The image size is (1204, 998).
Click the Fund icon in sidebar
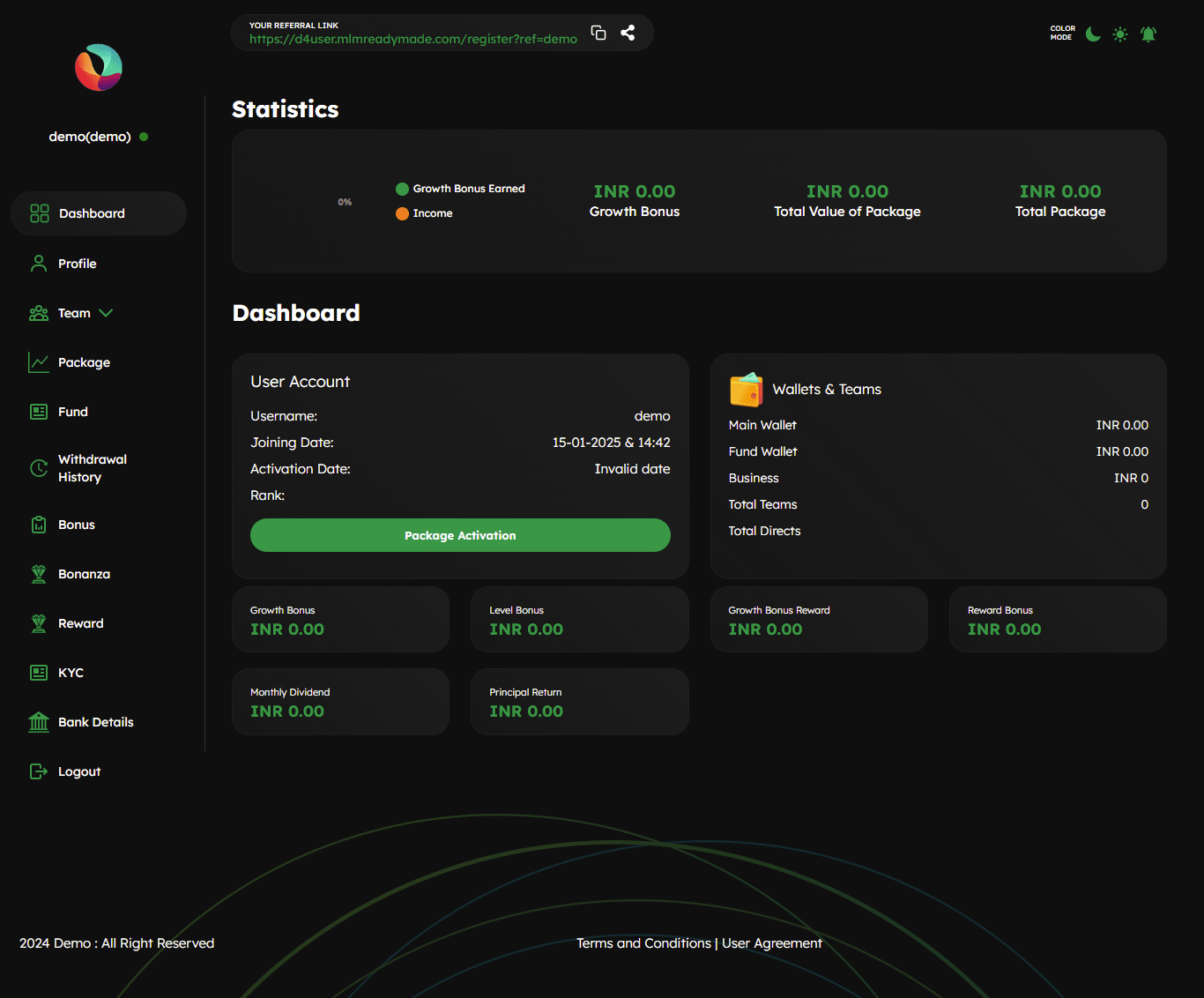(x=39, y=412)
